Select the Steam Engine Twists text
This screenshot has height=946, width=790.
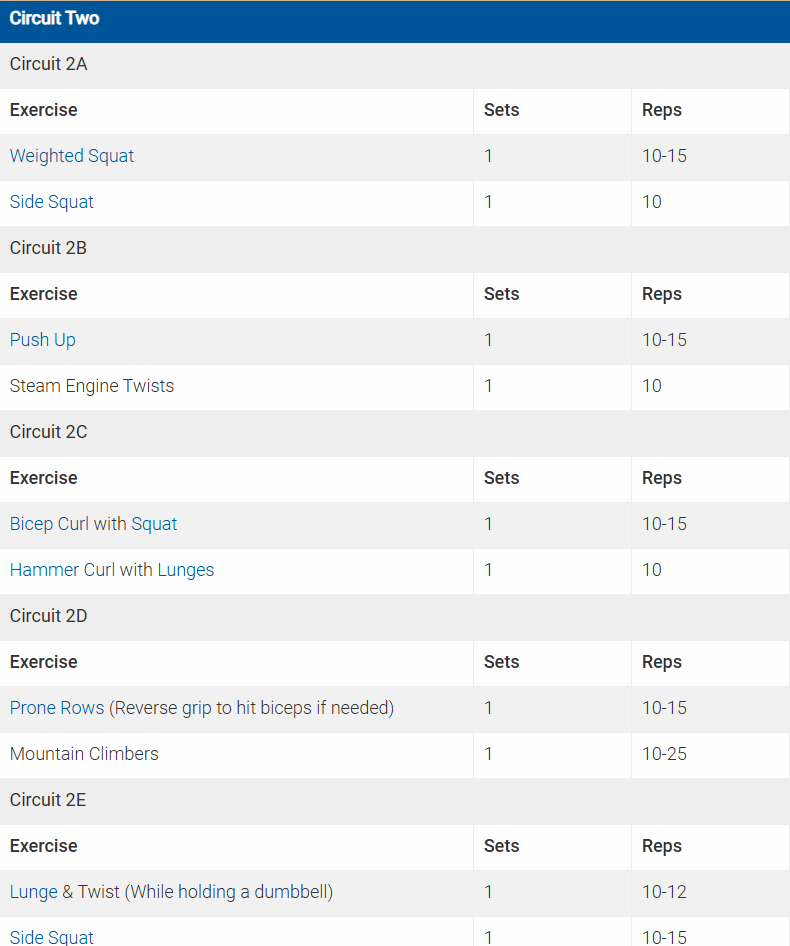point(92,386)
